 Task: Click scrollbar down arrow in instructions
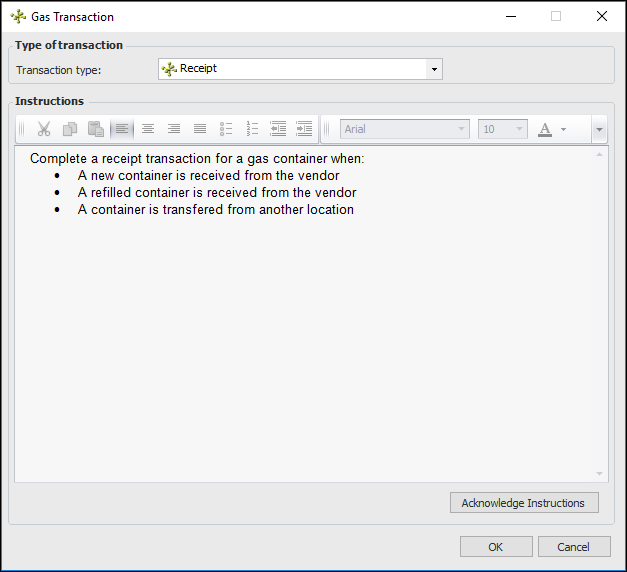coord(599,474)
